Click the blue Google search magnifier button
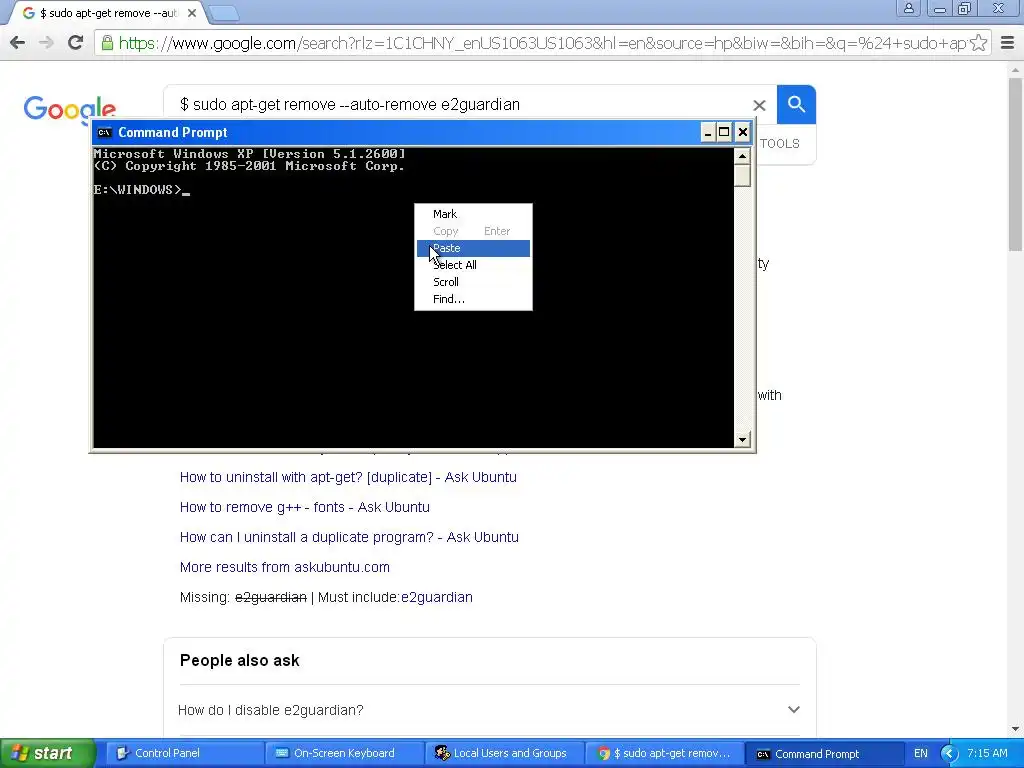The width and height of the screenshot is (1024, 768). click(x=796, y=104)
